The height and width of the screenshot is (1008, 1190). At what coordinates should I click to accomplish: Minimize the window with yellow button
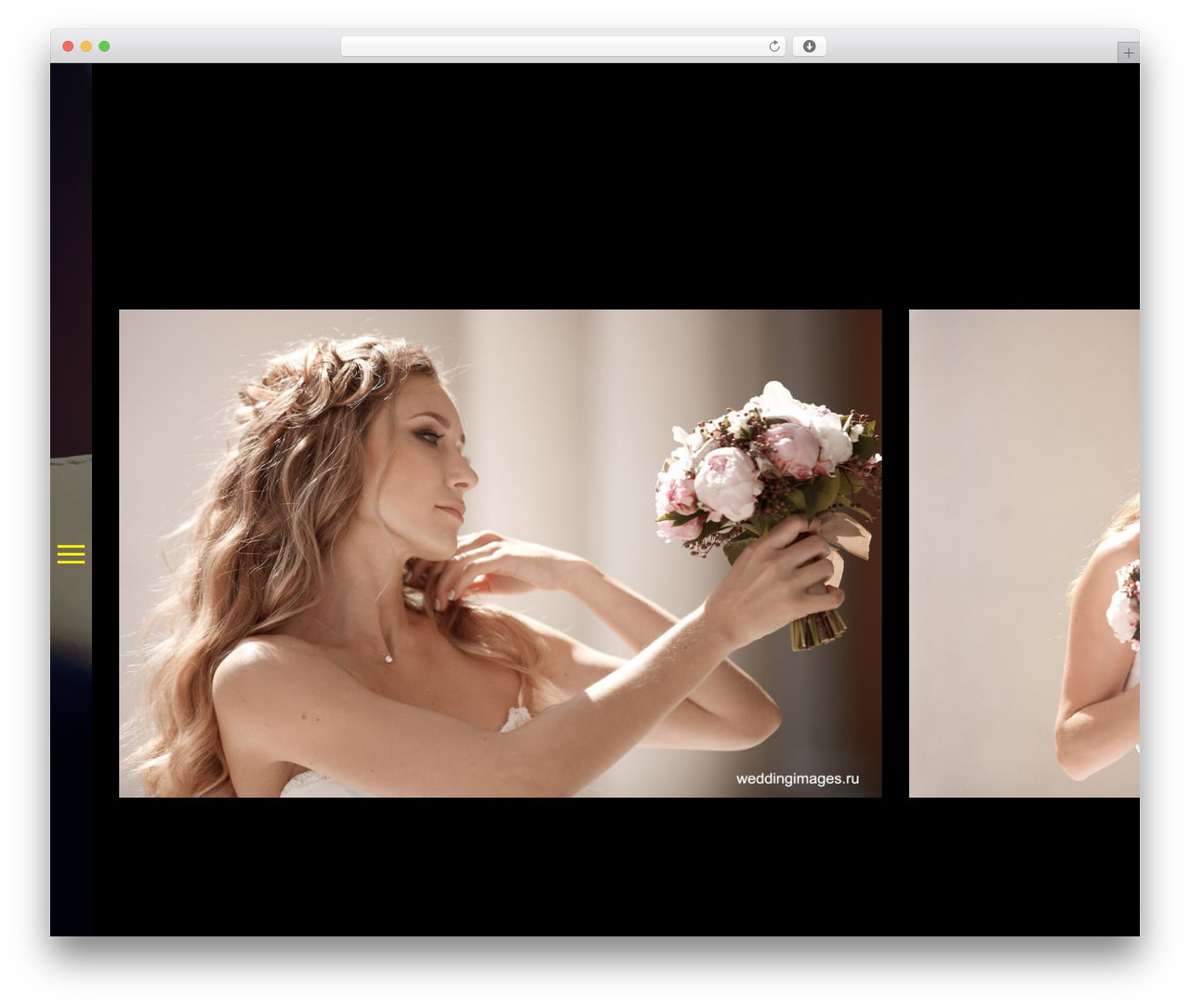86,46
